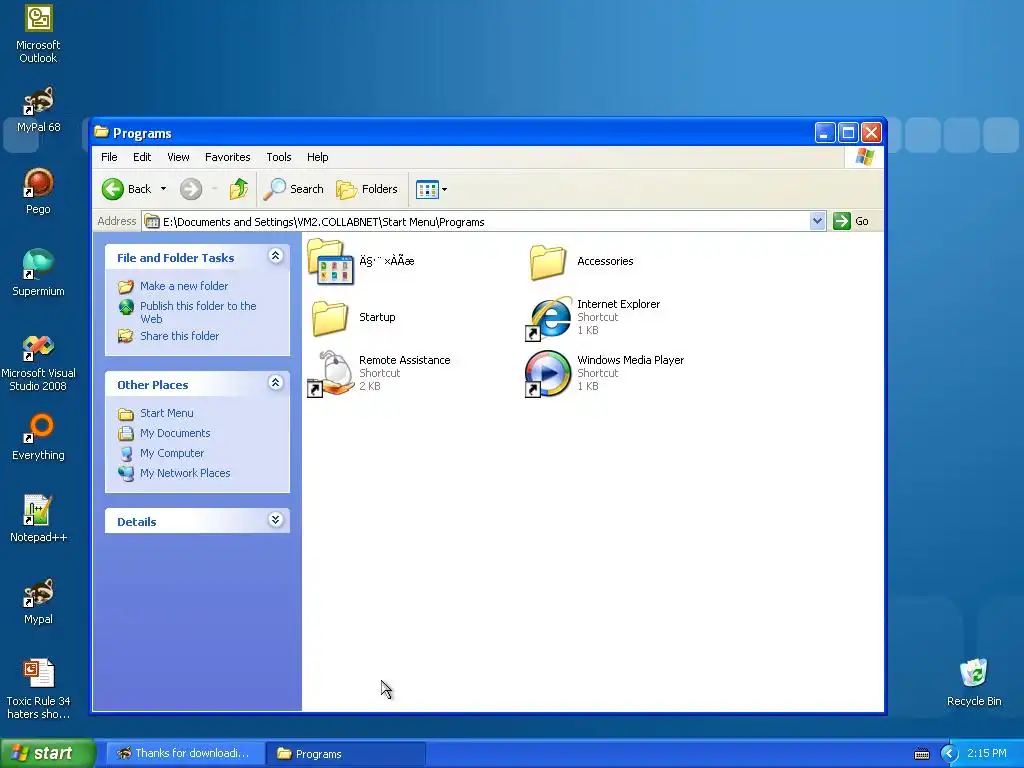Open the Views dropdown button
The width and height of the screenshot is (1024, 768).
(x=432, y=189)
